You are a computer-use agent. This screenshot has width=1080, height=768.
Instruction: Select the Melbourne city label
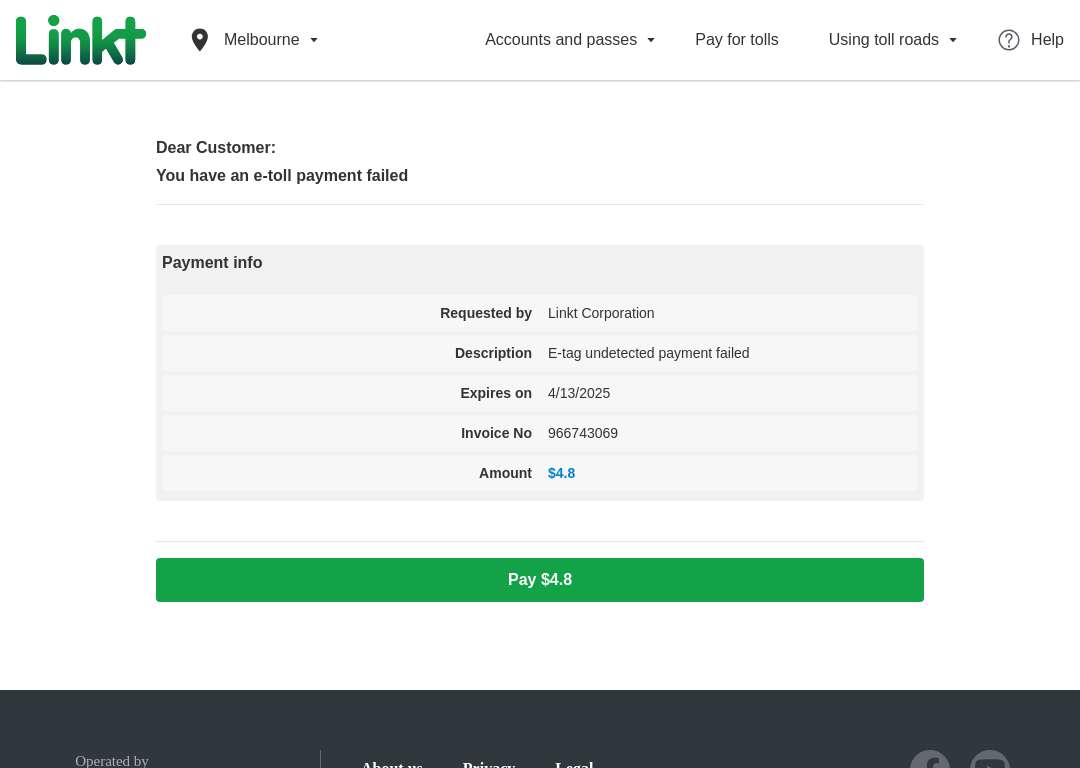[261, 40]
